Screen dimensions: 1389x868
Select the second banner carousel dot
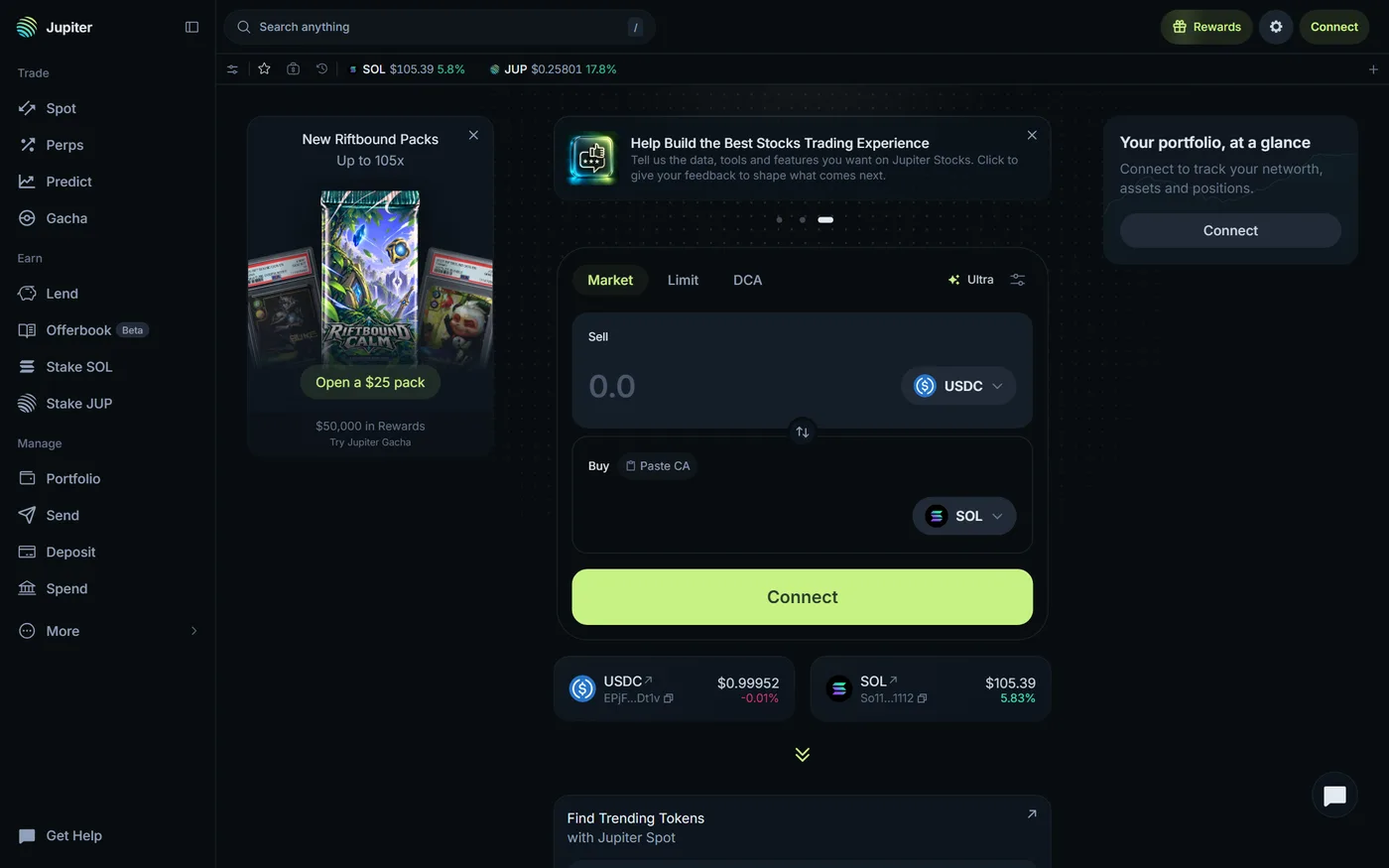click(803, 219)
